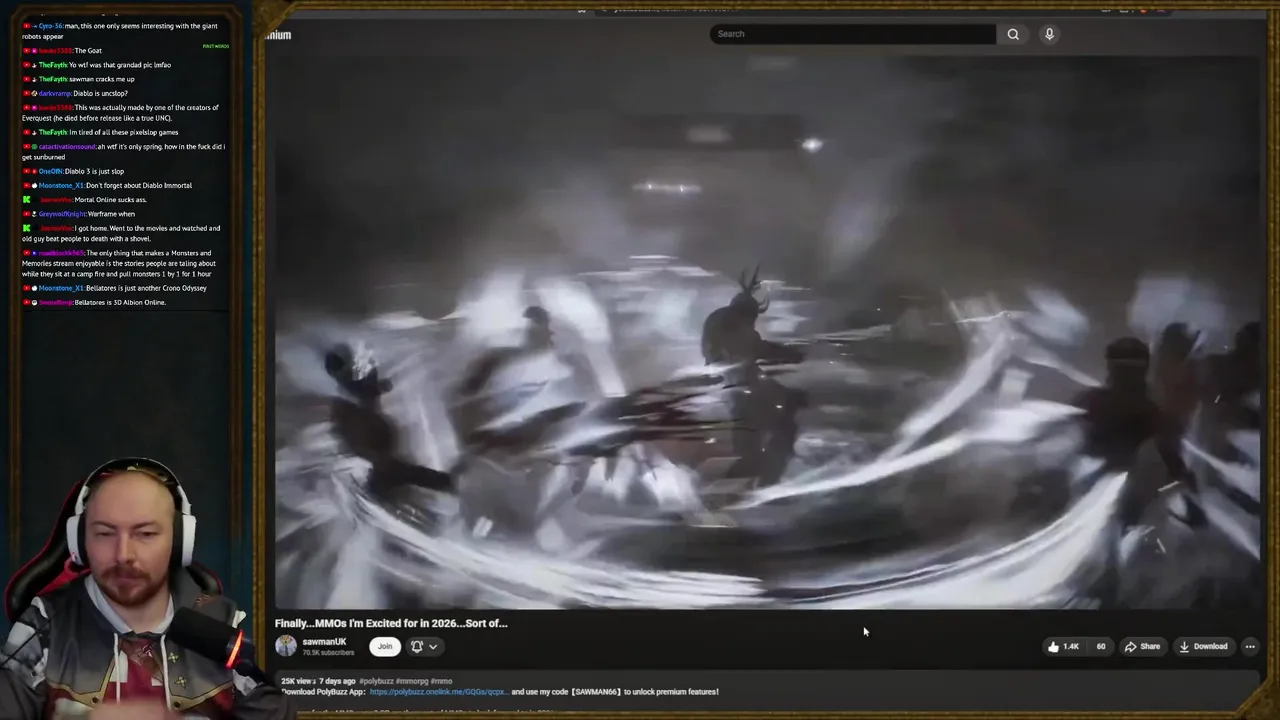This screenshot has width=1280, height=720.
Task: Click the Download button
Action: (x=1203, y=646)
